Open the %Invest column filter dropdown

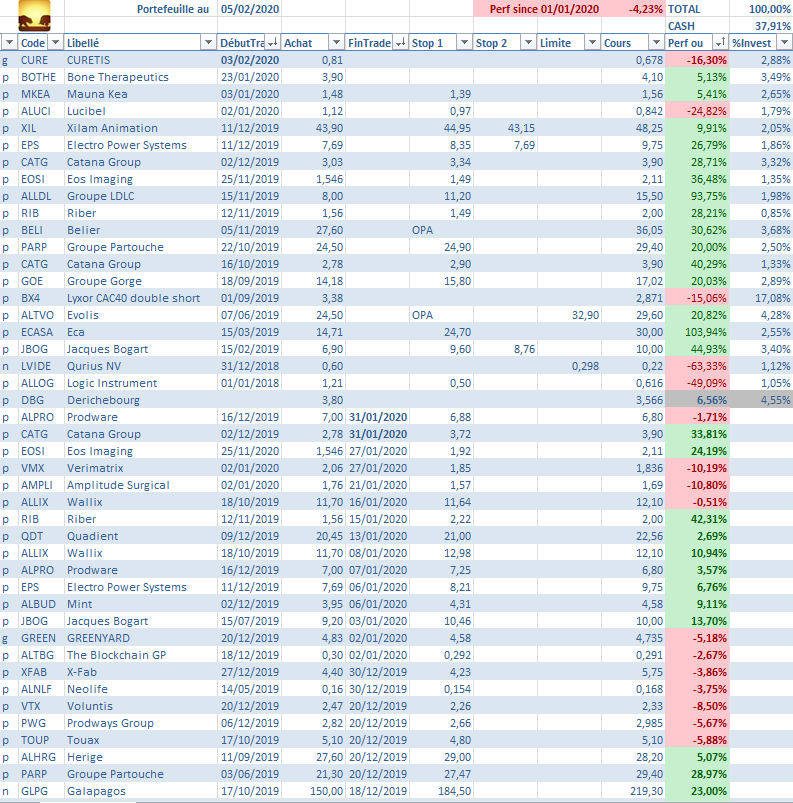[x=785, y=43]
